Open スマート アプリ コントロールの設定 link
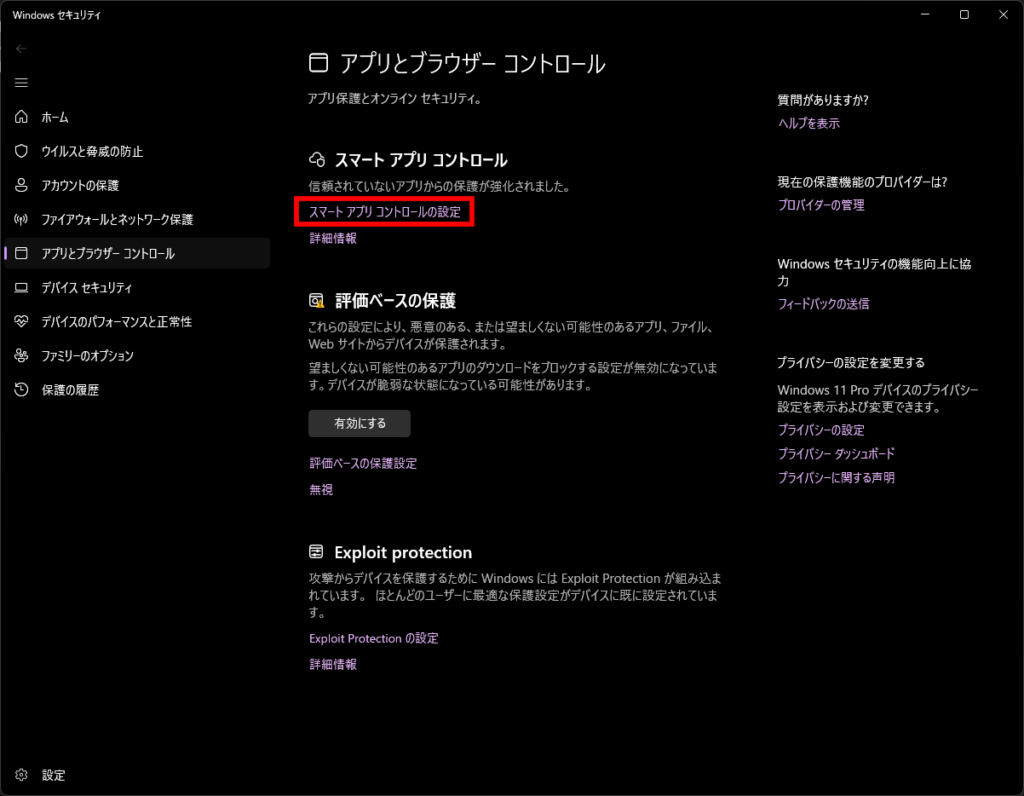The width and height of the screenshot is (1024, 796). [385, 212]
